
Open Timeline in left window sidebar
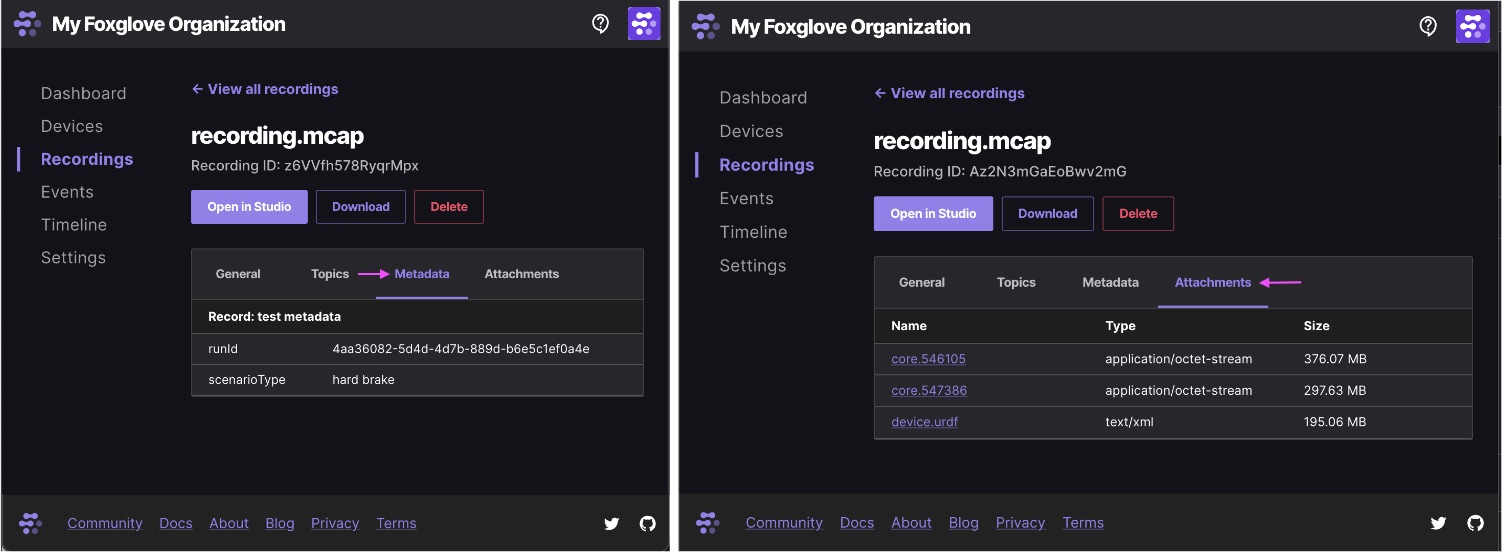[74, 225]
